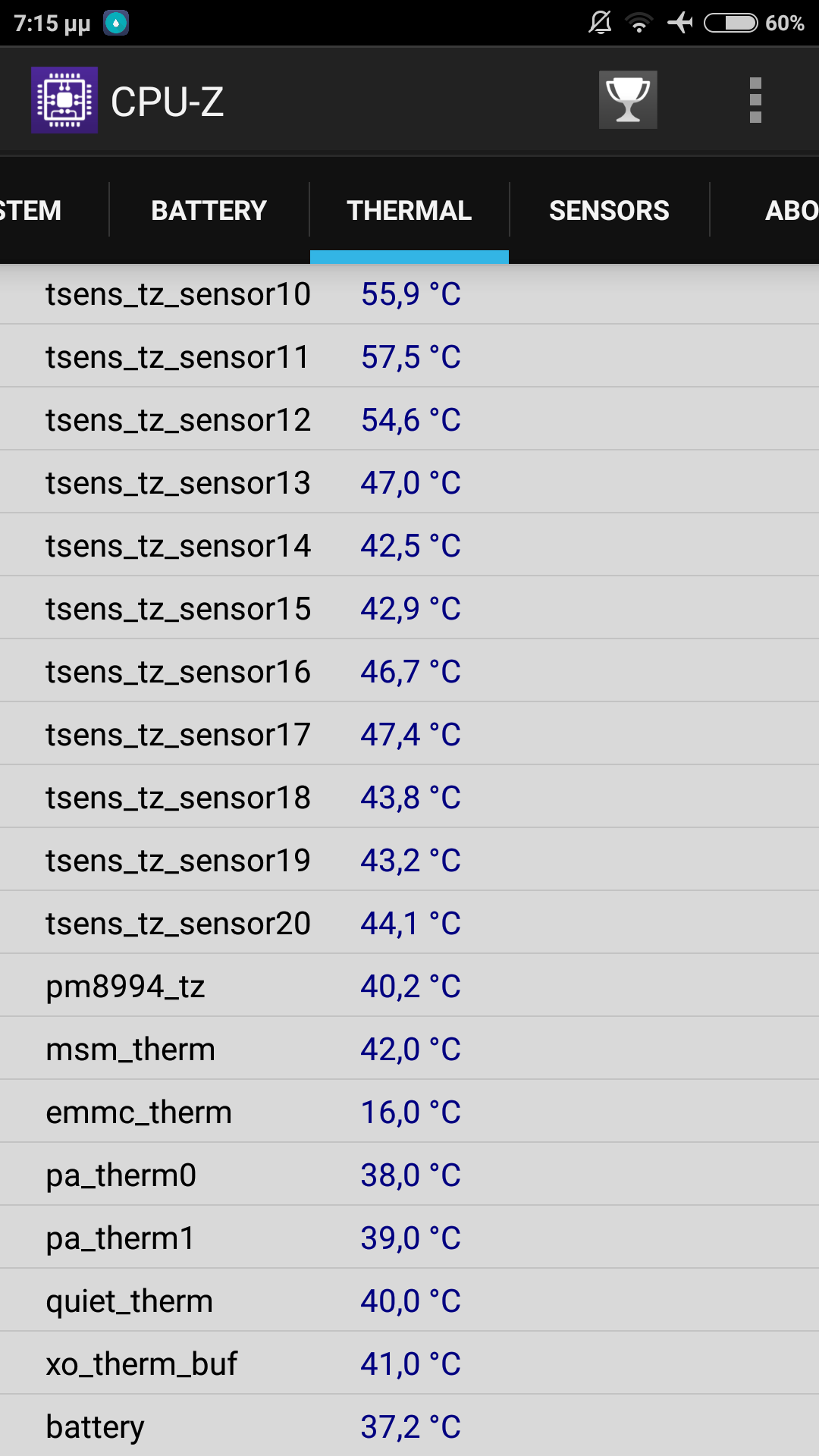The width and height of the screenshot is (819, 1456).
Task: Tap the blue droplet notification icon
Action: pyautogui.click(x=116, y=23)
